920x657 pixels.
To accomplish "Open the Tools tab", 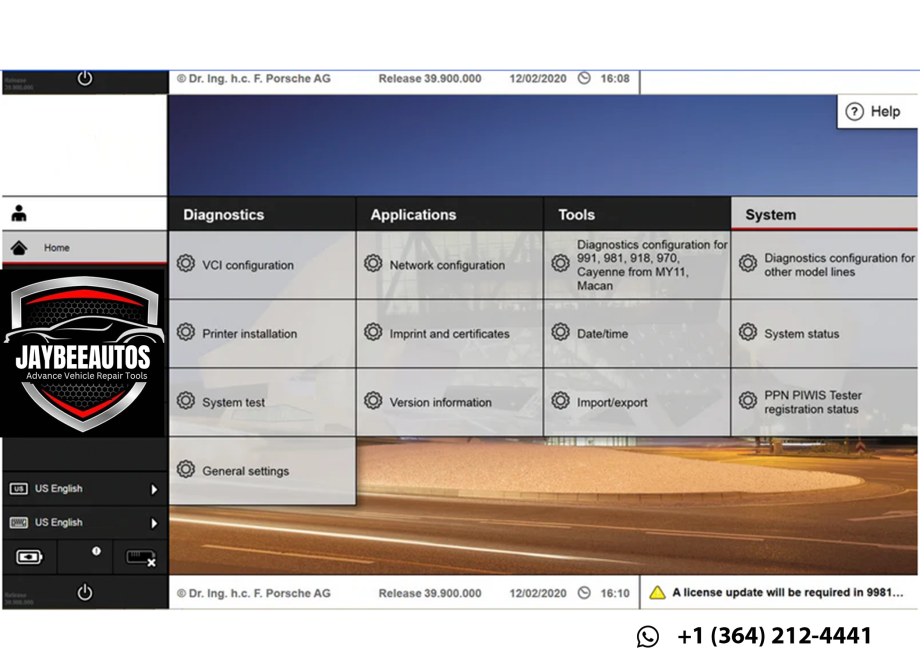I will click(x=637, y=214).
